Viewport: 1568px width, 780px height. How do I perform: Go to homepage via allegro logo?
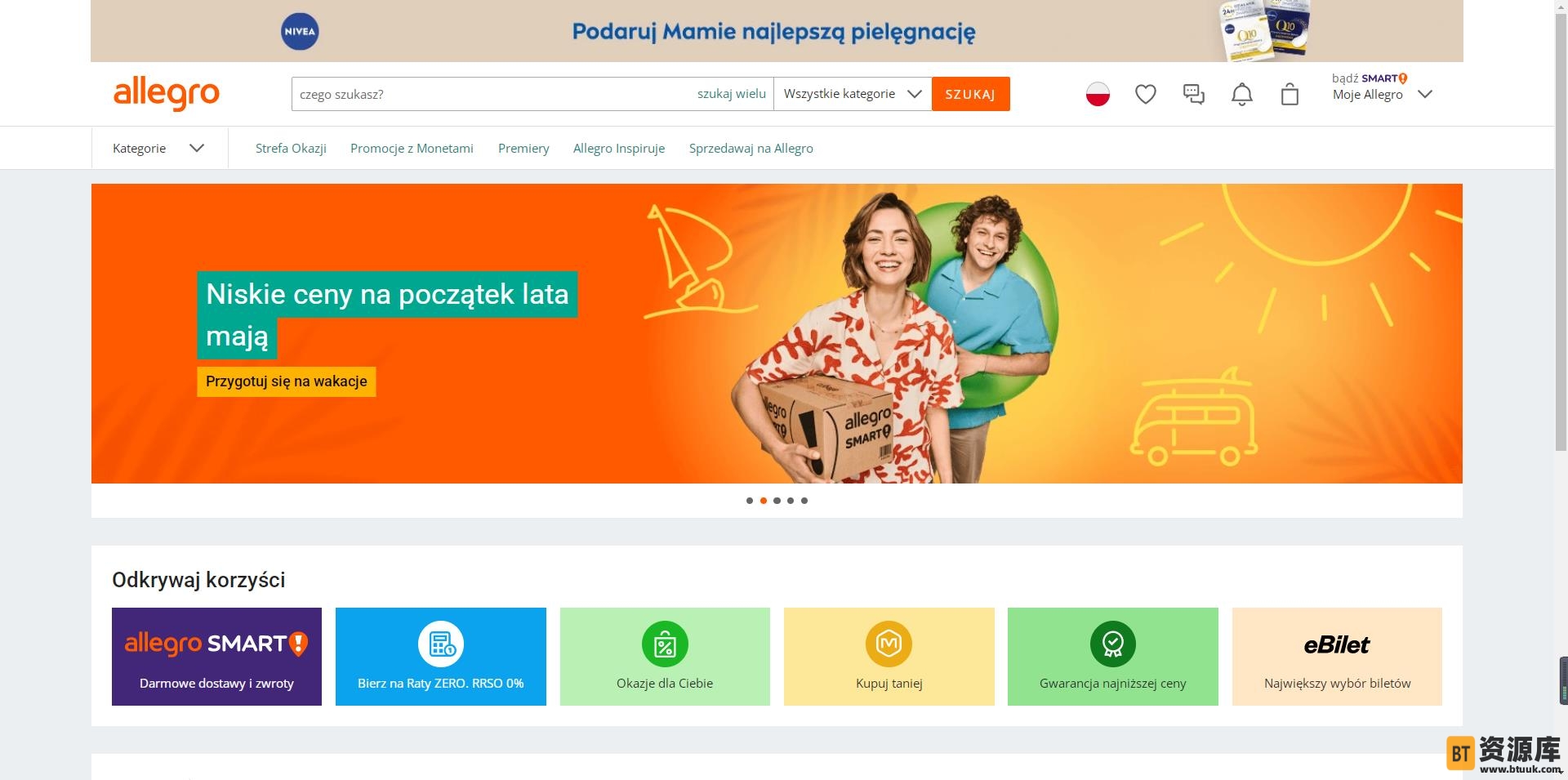pos(167,94)
